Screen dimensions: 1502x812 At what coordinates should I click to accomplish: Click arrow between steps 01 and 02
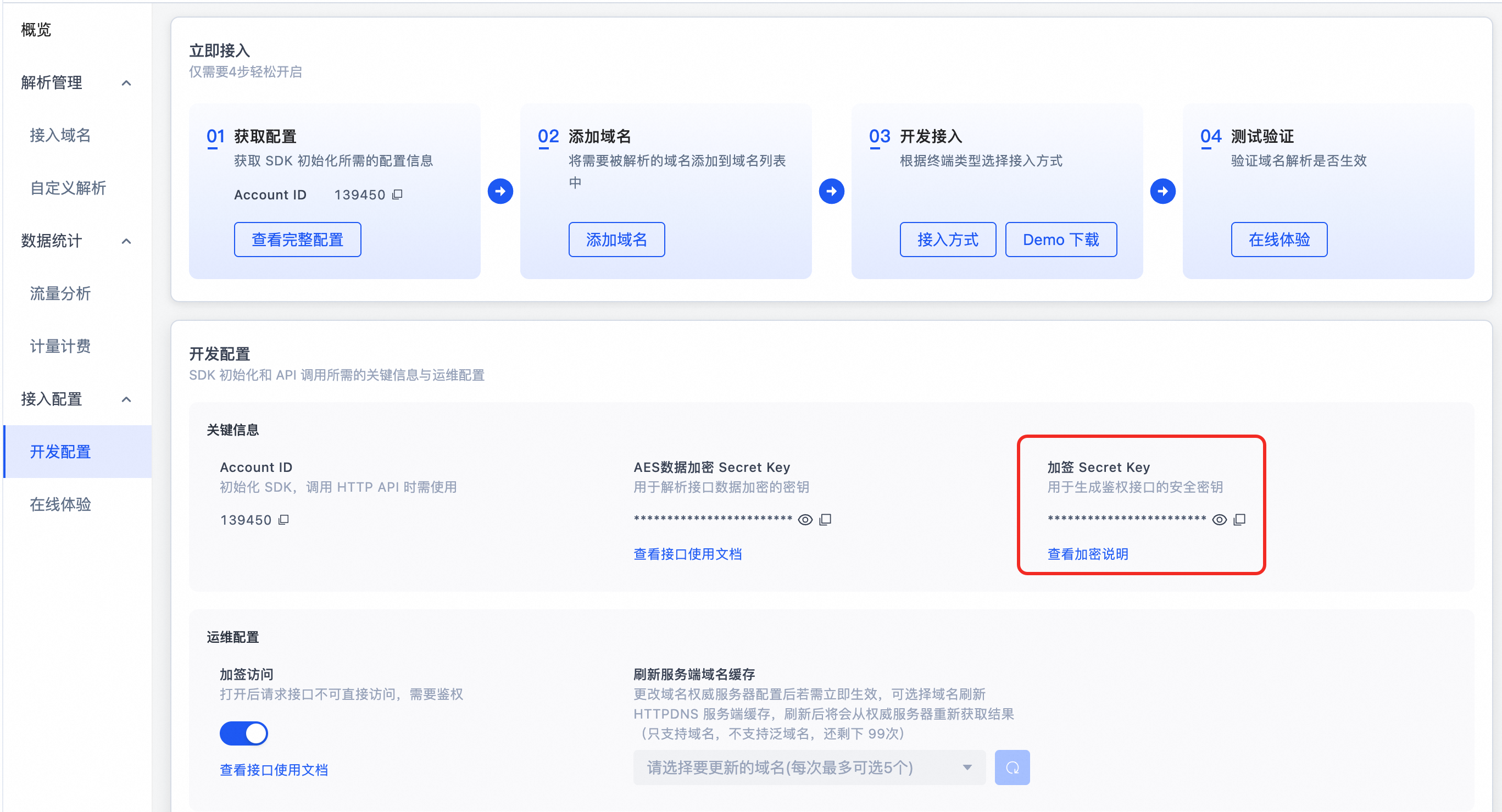(x=500, y=191)
